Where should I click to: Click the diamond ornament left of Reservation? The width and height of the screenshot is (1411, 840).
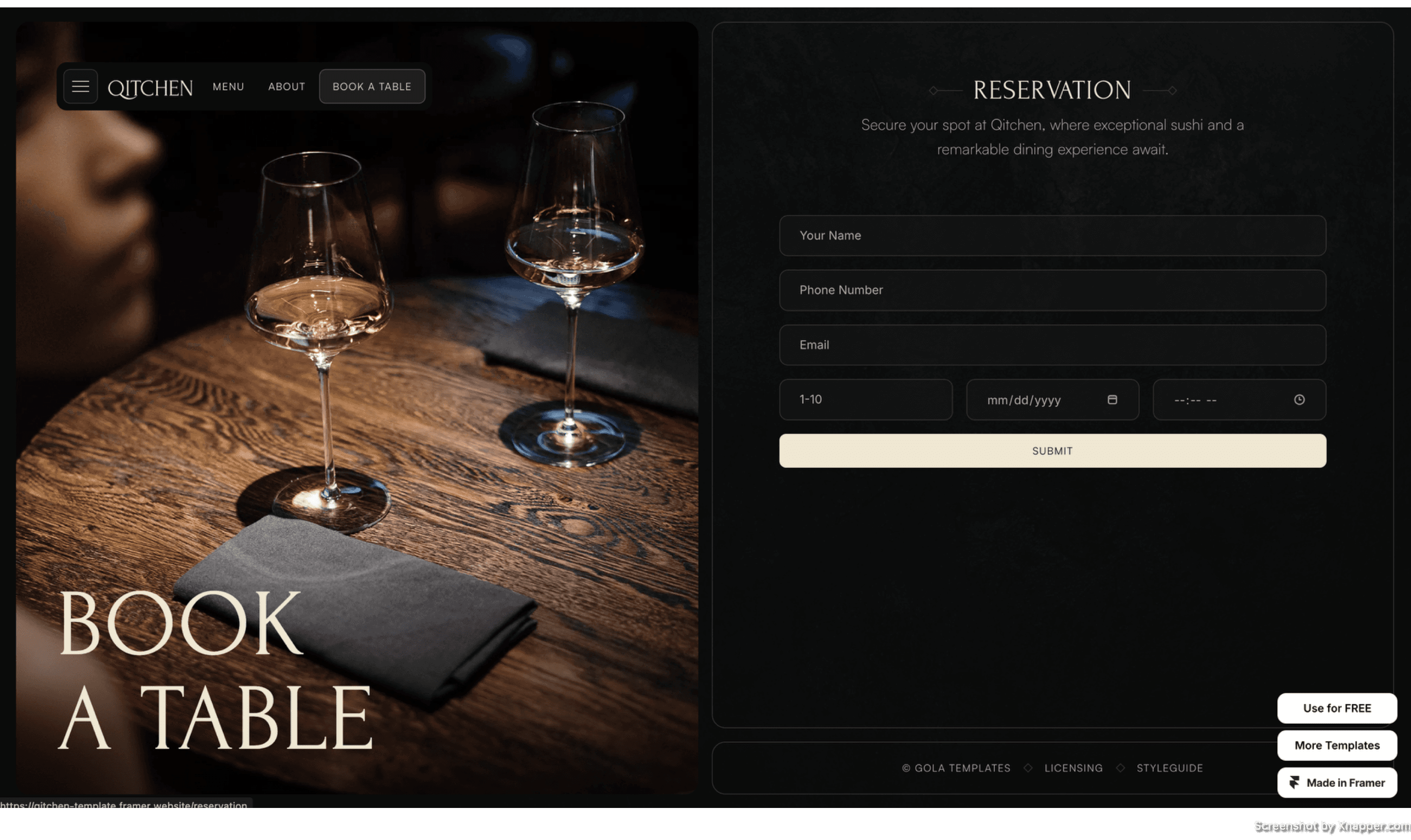[x=933, y=91]
